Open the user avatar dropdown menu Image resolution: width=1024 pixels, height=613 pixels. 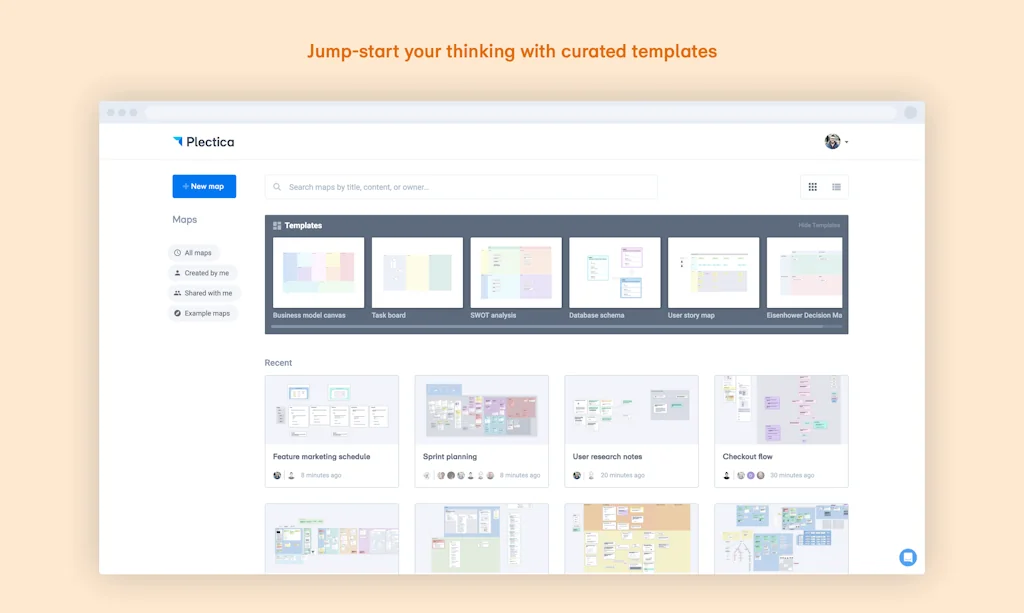click(x=836, y=142)
